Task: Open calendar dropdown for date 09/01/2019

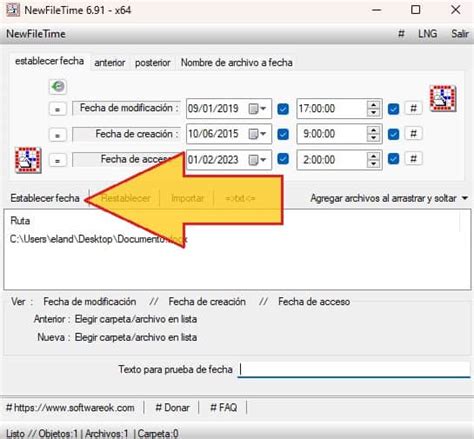Action: click(258, 109)
